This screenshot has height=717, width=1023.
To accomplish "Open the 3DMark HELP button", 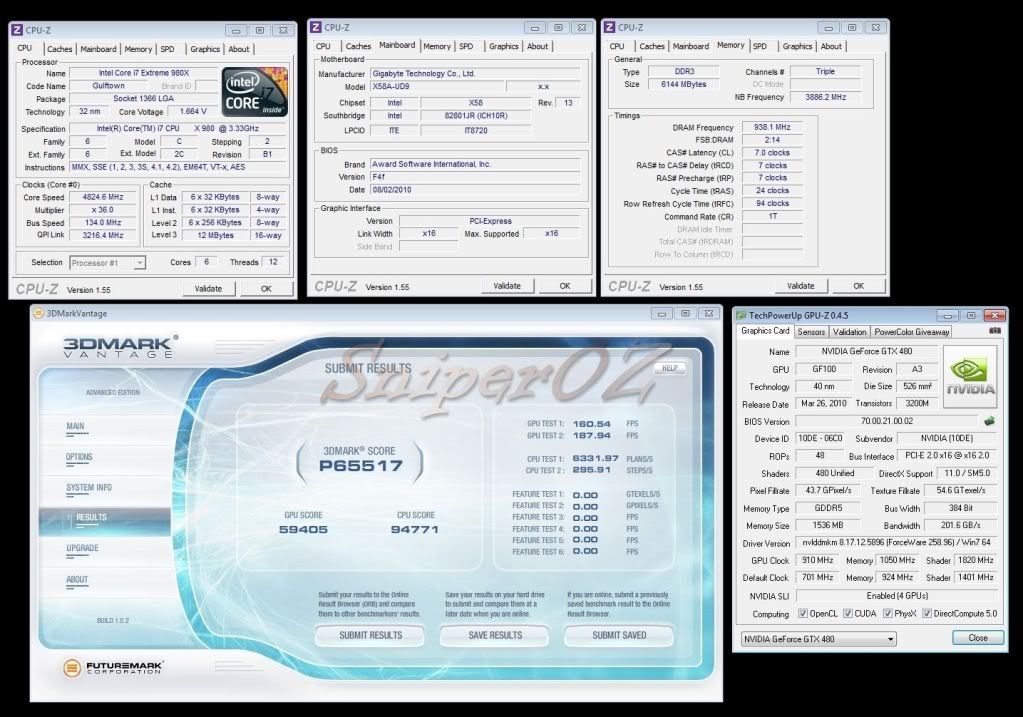I will pyautogui.click(x=670, y=368).
